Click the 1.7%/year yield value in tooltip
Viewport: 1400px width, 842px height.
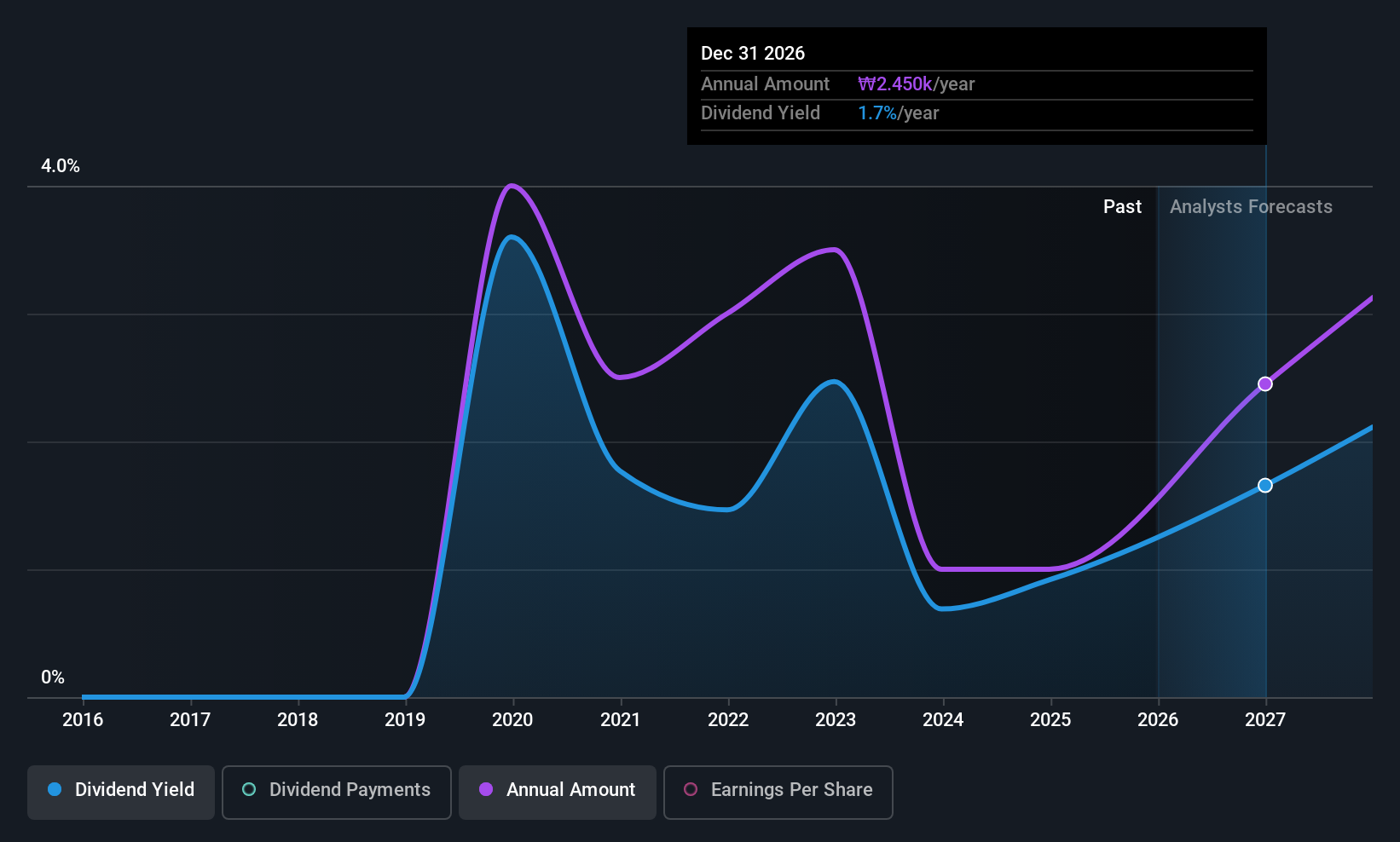click(x=898, y=113)
